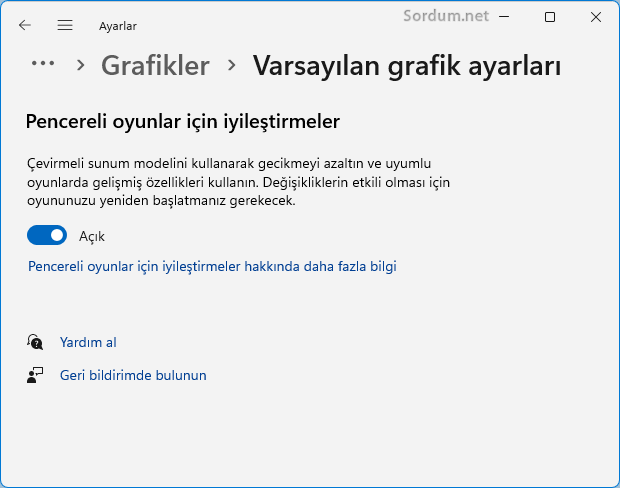Expand the breadcrumb ellipsis menu

tap(43, 63)
